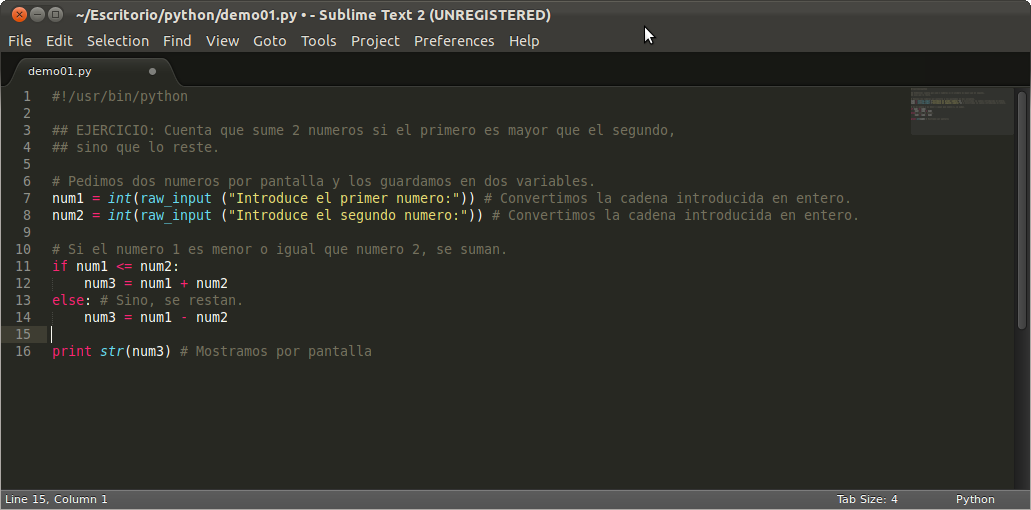This screenshot has width=1031, height=510.
Task: Open the Goto menu
Action: [x=270, y=41]
